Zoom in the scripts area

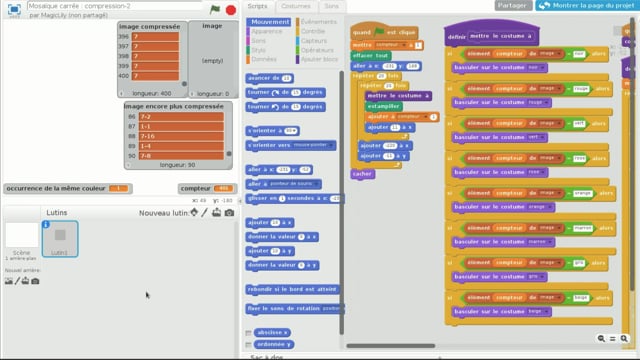click(624, 338)
